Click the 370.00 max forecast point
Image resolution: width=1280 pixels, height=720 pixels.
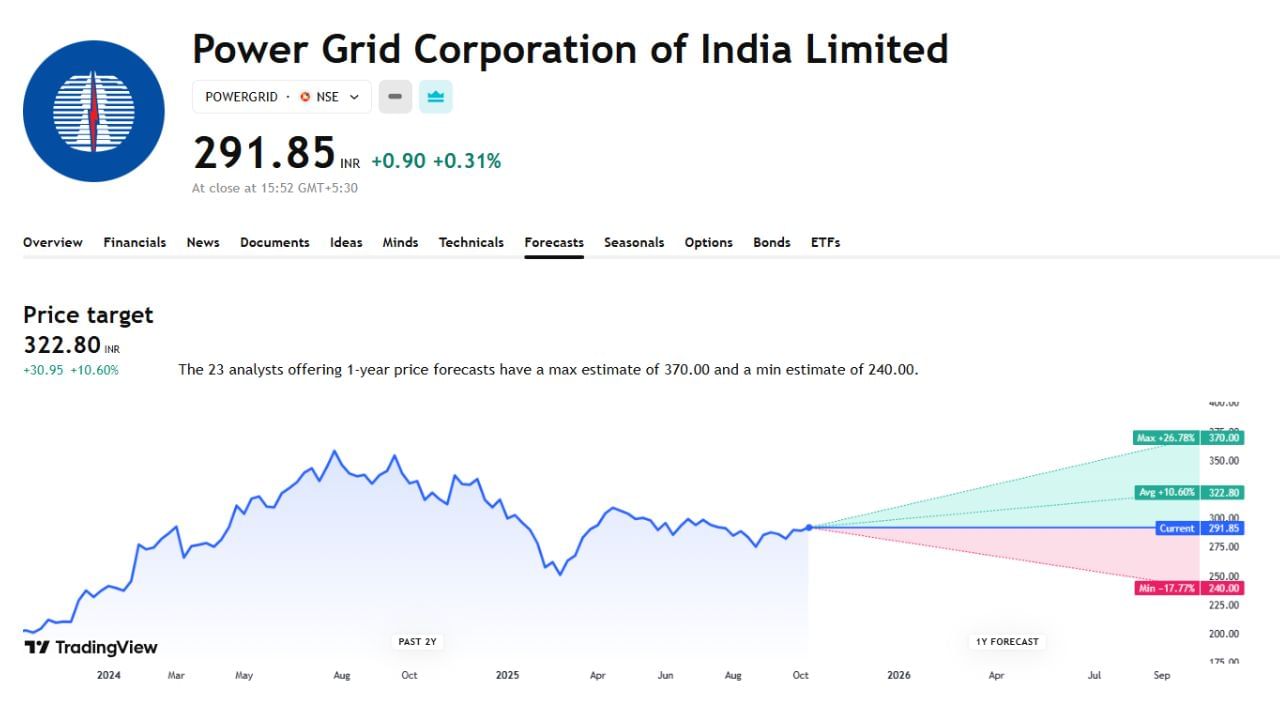pyautogui.click(x=1225, y=438)
